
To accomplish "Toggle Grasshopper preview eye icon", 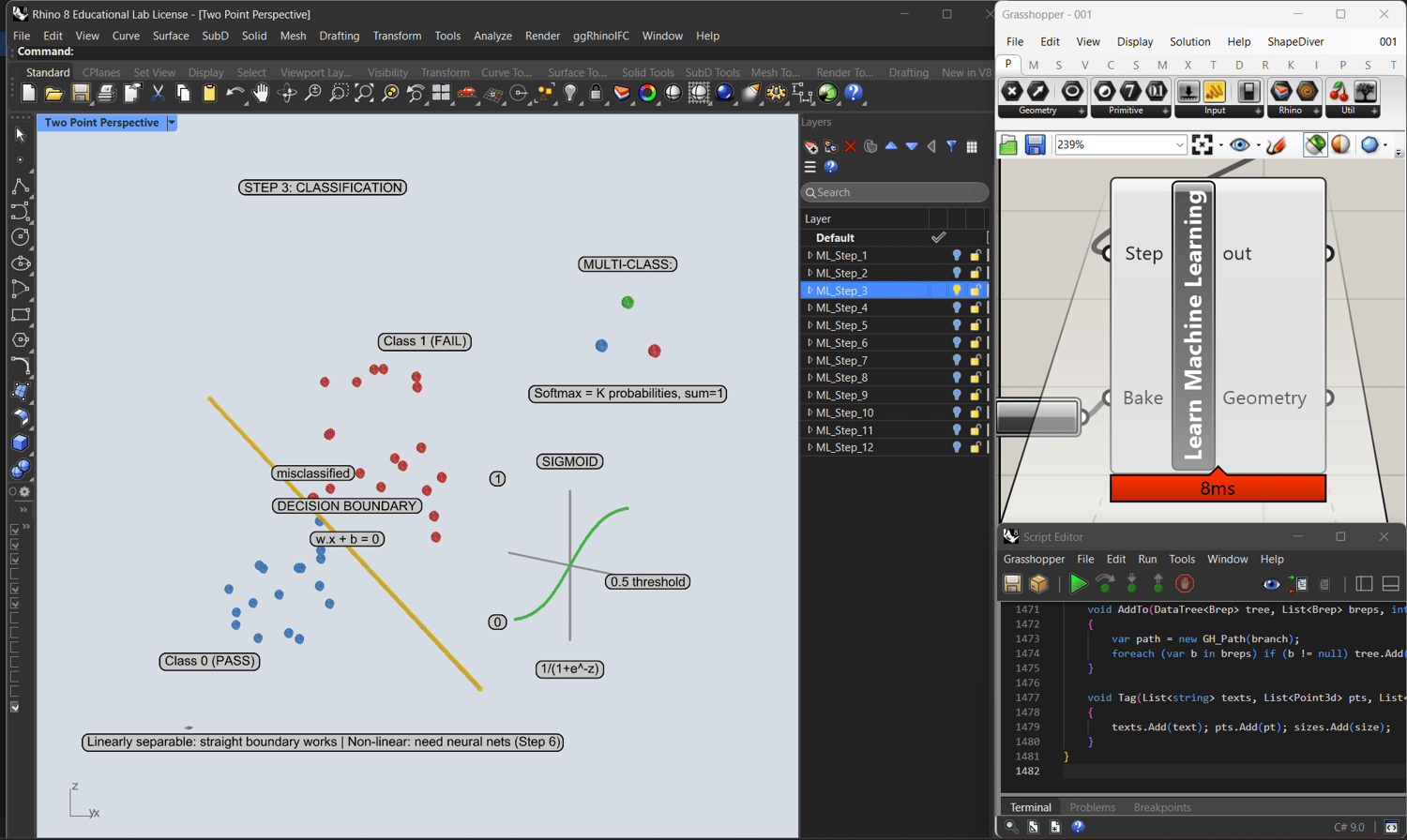I will 1239,144.
